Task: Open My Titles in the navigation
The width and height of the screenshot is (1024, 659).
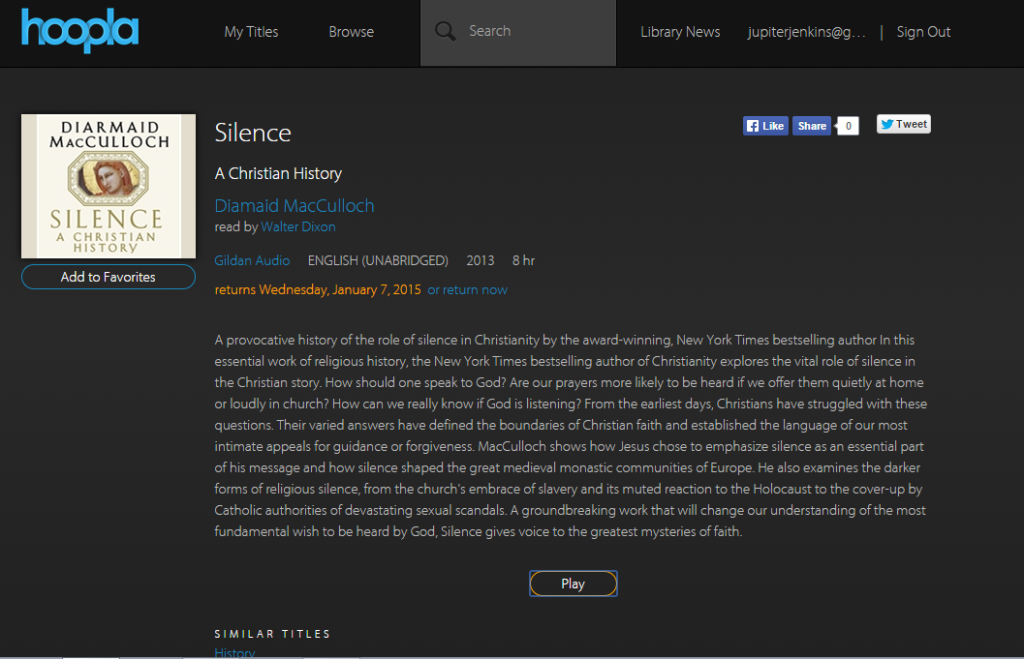Action: pyautogui.click(x=251, y=31)
